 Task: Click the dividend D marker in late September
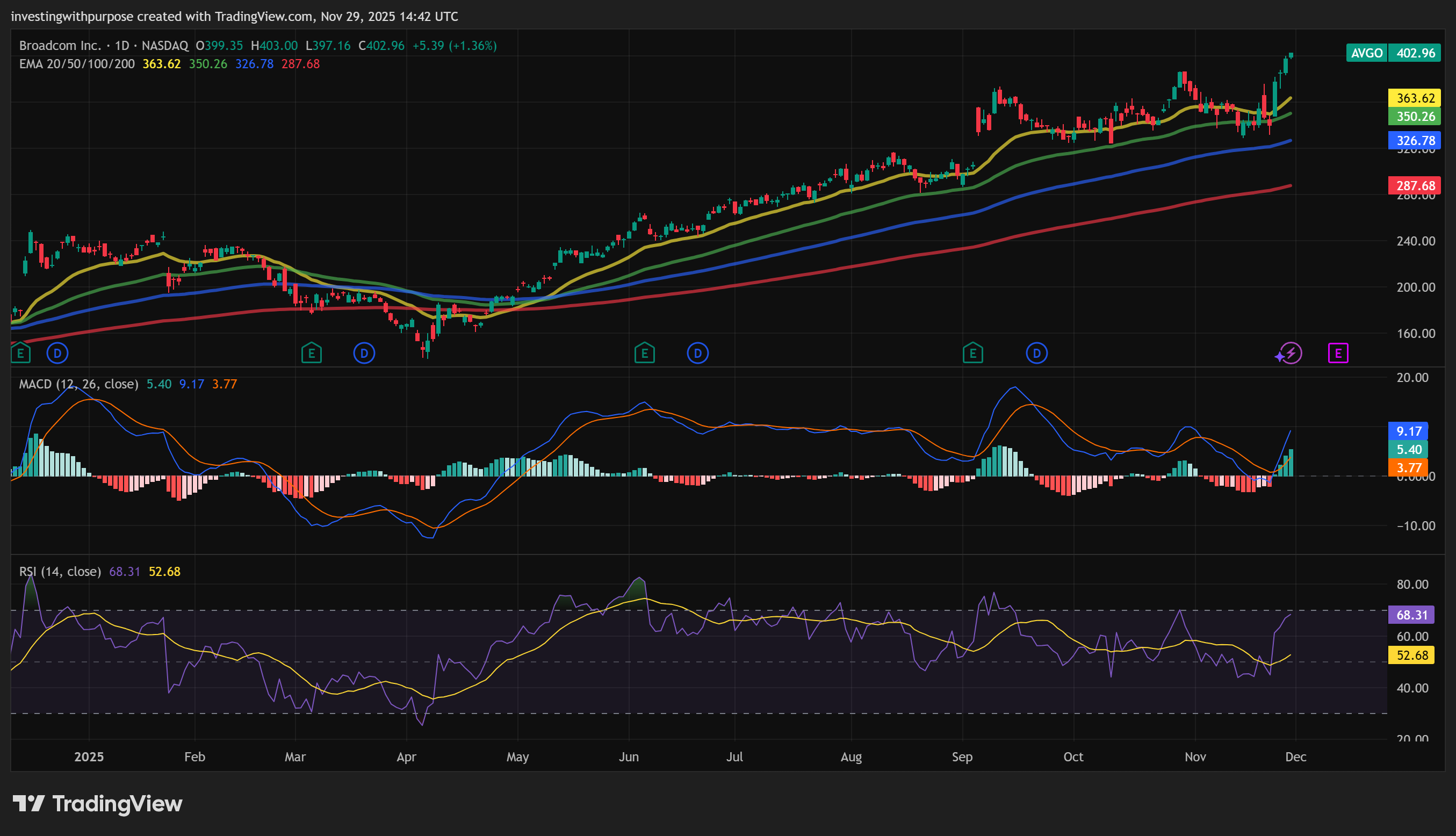click(1036, 353)
